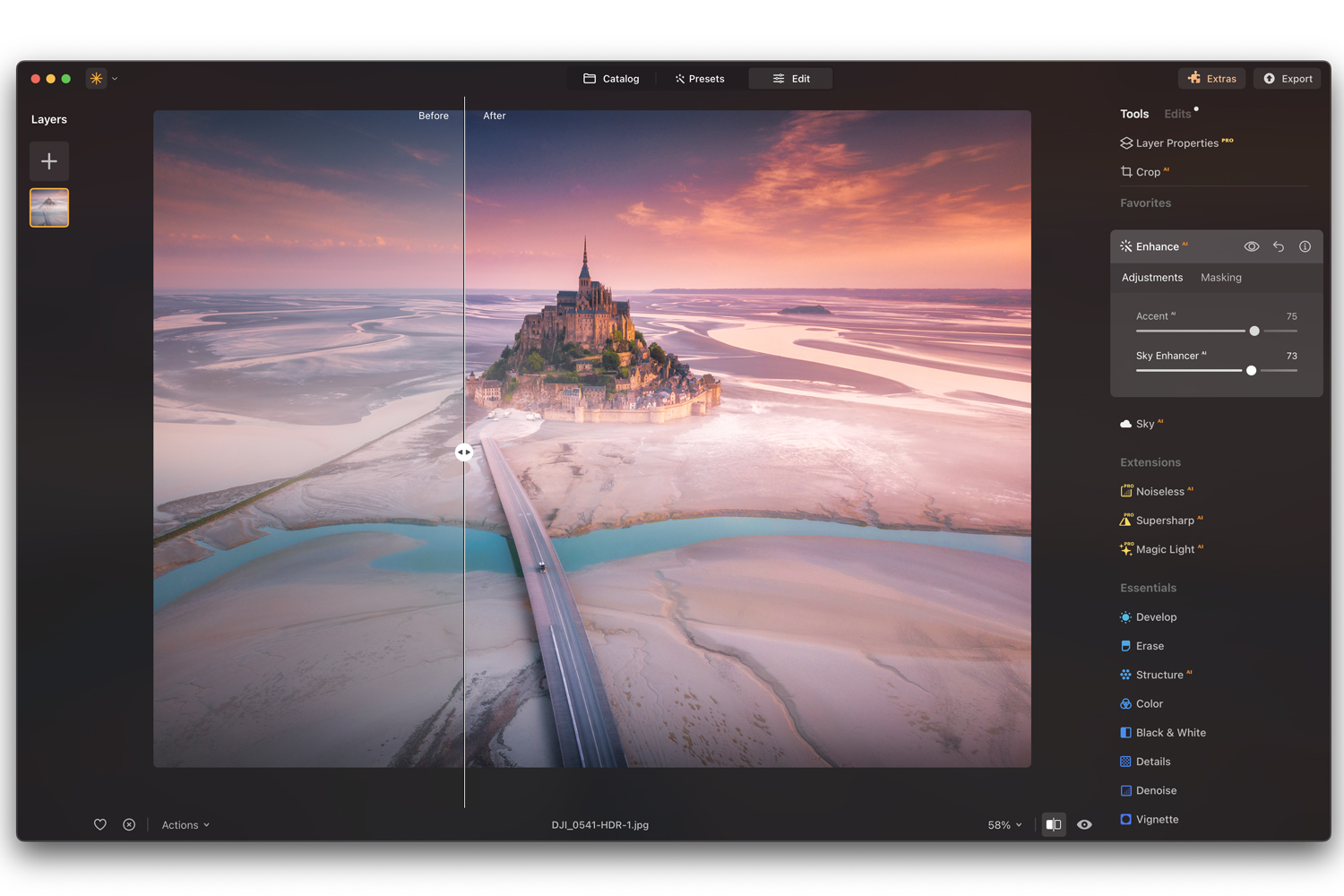Open the Sky tool
This screenshot has height=896, width=1344.
[1142, 424]
